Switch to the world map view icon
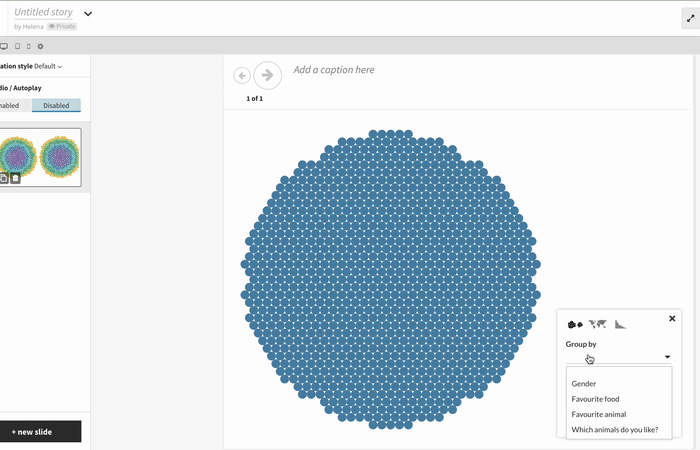The image size is (700, 450). (598, 324)
